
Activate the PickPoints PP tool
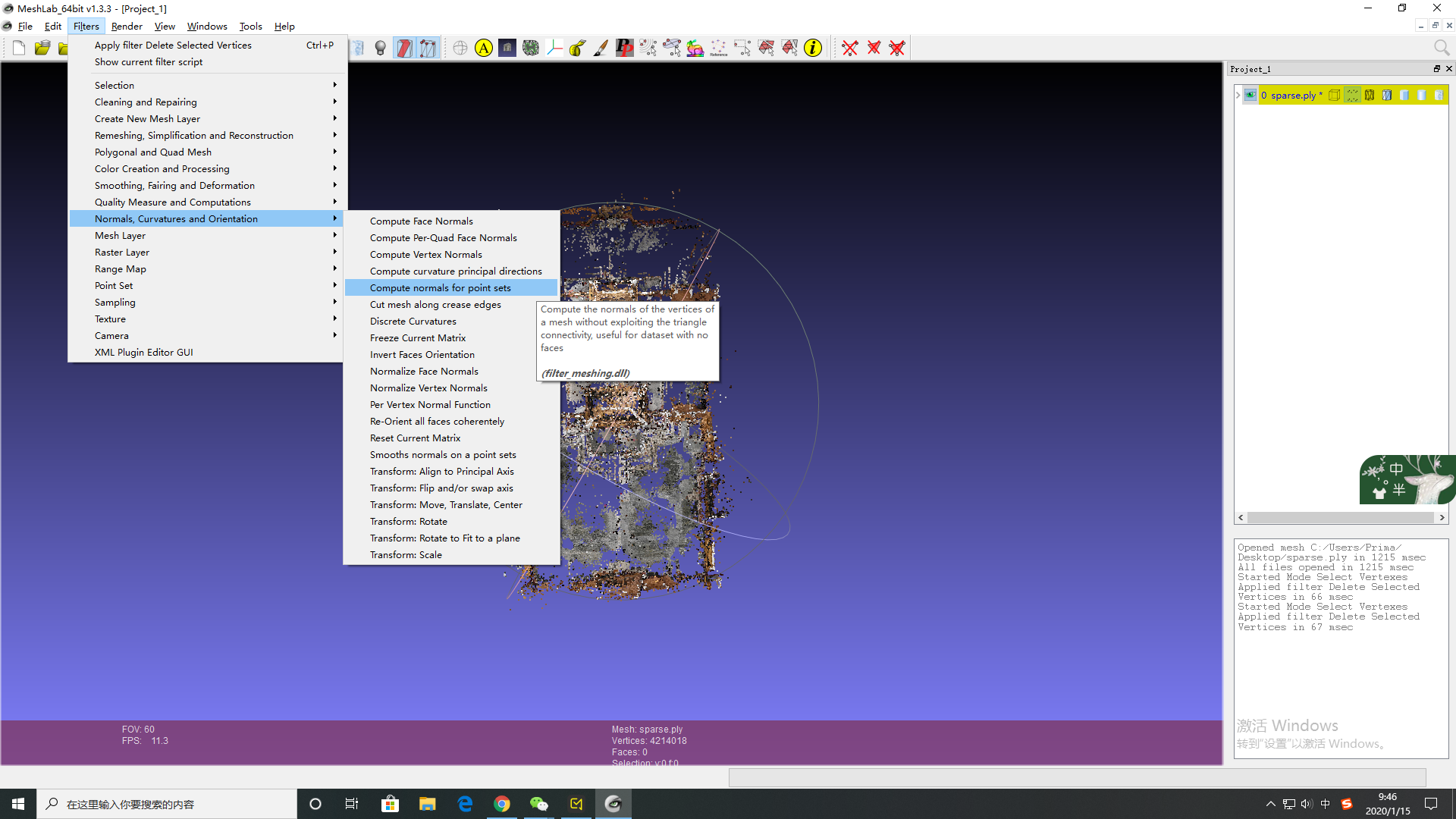(x=624, y=49)
